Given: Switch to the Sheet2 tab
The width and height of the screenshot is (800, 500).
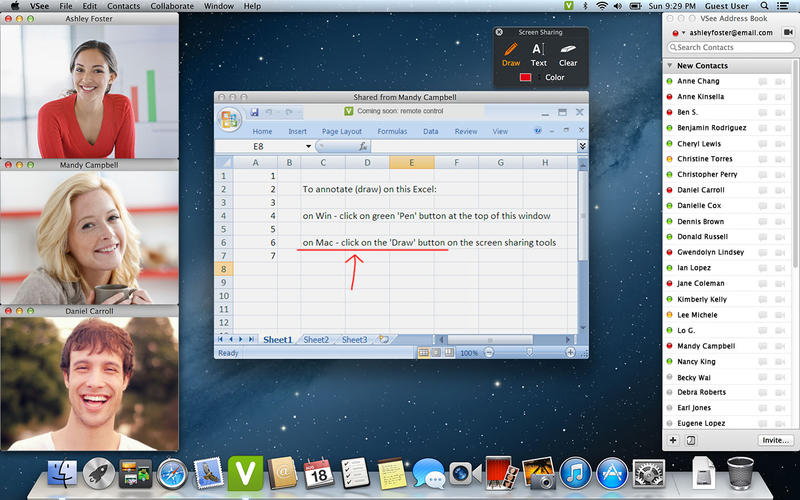Looking at the screenshot, I should pos(316,340).
